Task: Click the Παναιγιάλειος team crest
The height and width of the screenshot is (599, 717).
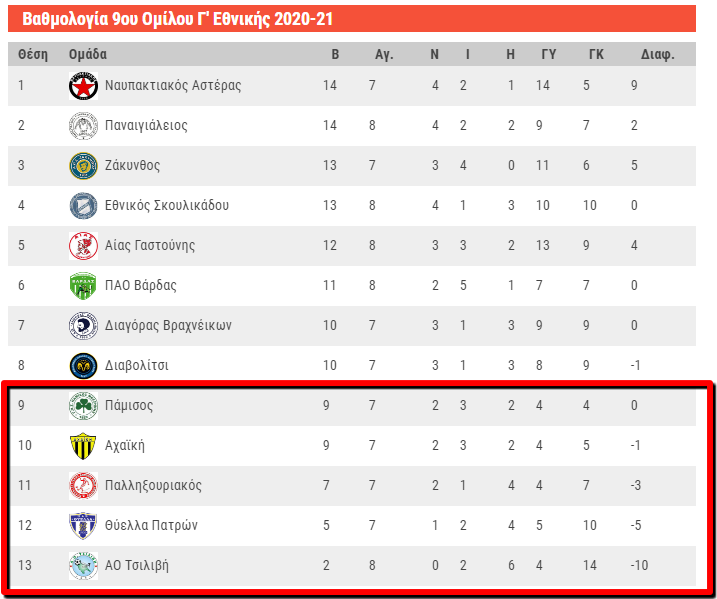Action: click(x=83, y=126)
